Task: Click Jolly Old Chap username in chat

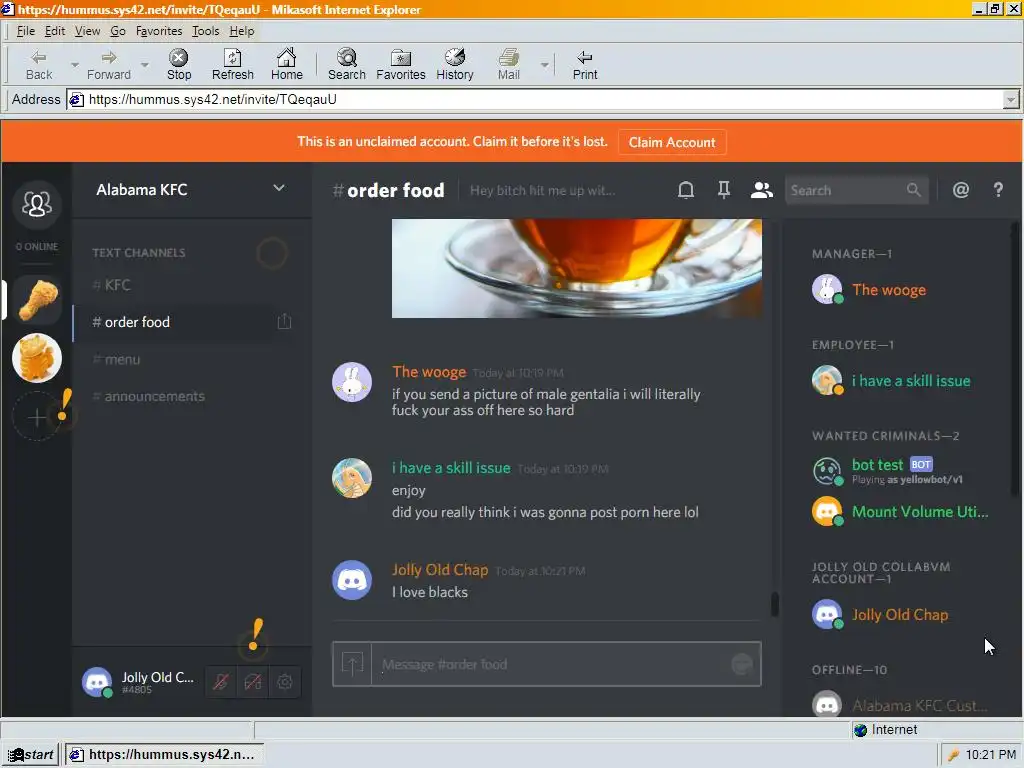Action: click(x=440, y=569)
